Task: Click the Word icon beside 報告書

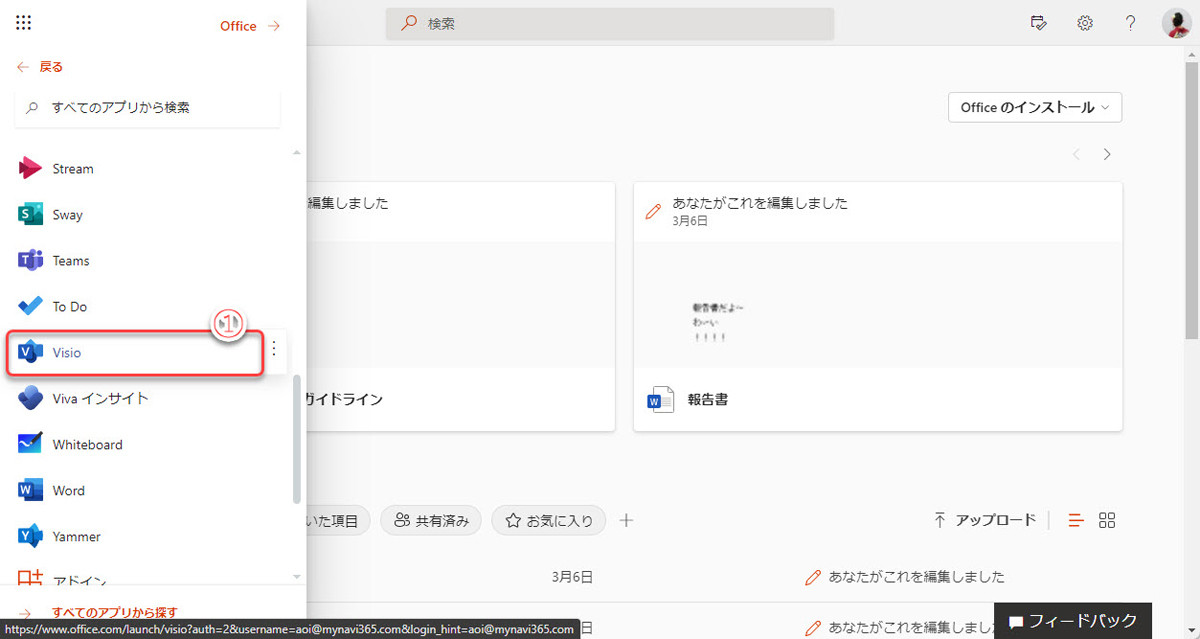Action: coord(660,400)
